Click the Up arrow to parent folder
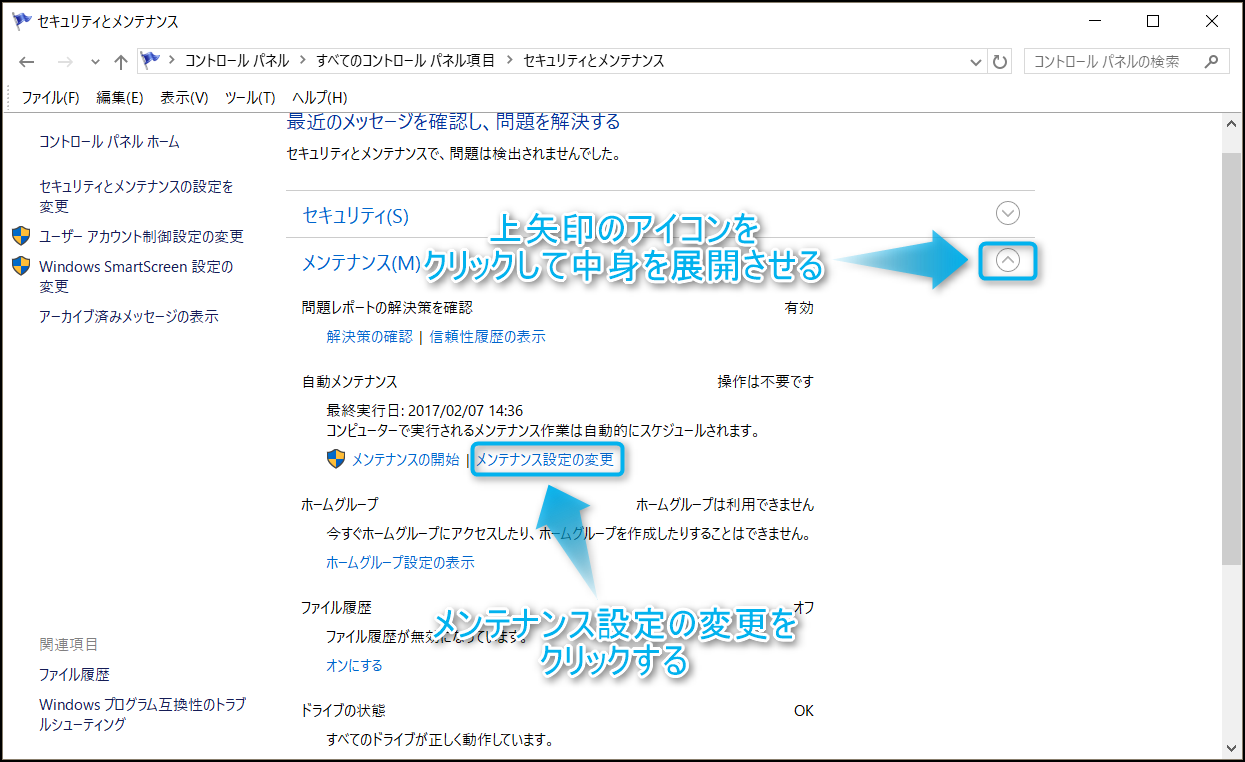Image resolution: width=1245 pixels, height=762 pixels. click(x=121, y=62)
